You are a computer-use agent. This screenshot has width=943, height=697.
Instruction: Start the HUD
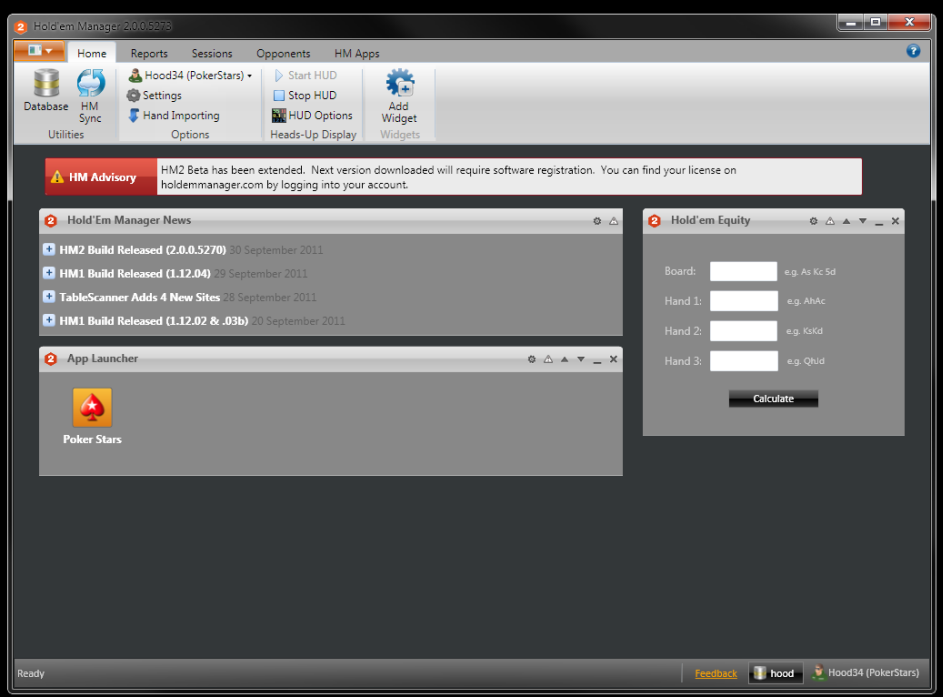306,75
